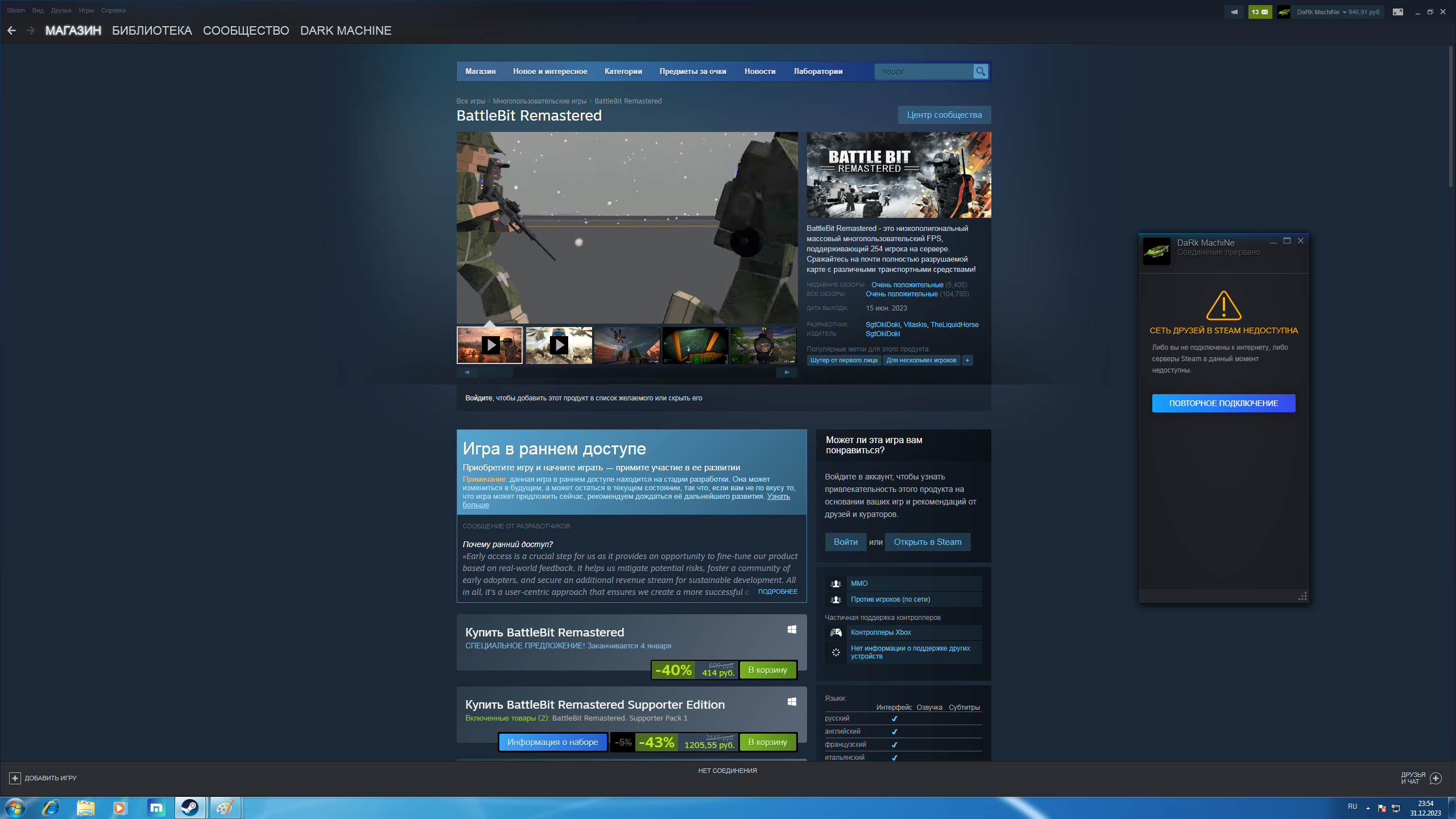This screenshot has width=1456, height=819.
Task: Open SgtOkiDoki developer link
Action: click(x=882, y=325)
